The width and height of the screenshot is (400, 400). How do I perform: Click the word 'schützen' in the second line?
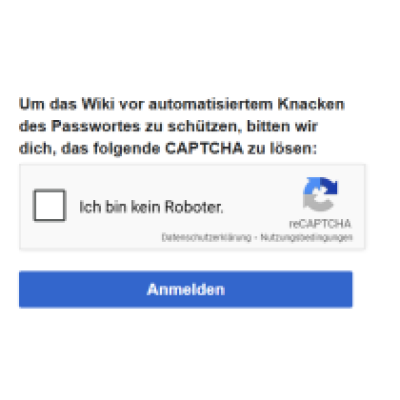click(205, 126)
